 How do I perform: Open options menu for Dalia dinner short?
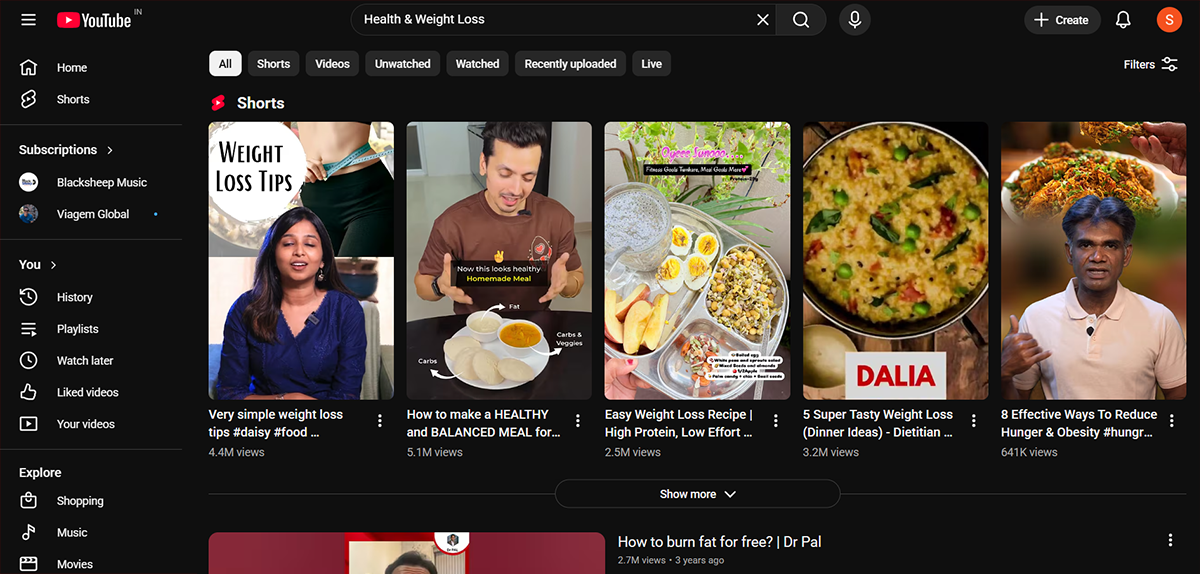974,421
